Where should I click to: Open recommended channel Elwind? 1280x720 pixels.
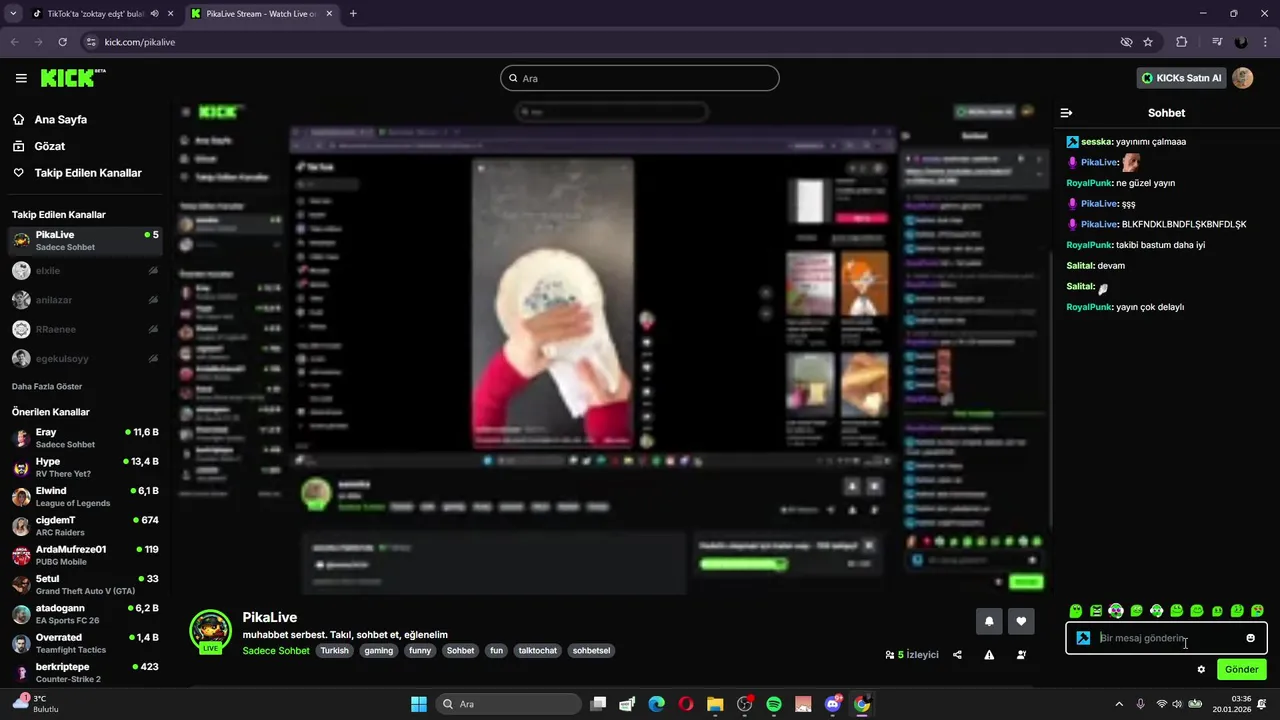(x=85, y=497)
